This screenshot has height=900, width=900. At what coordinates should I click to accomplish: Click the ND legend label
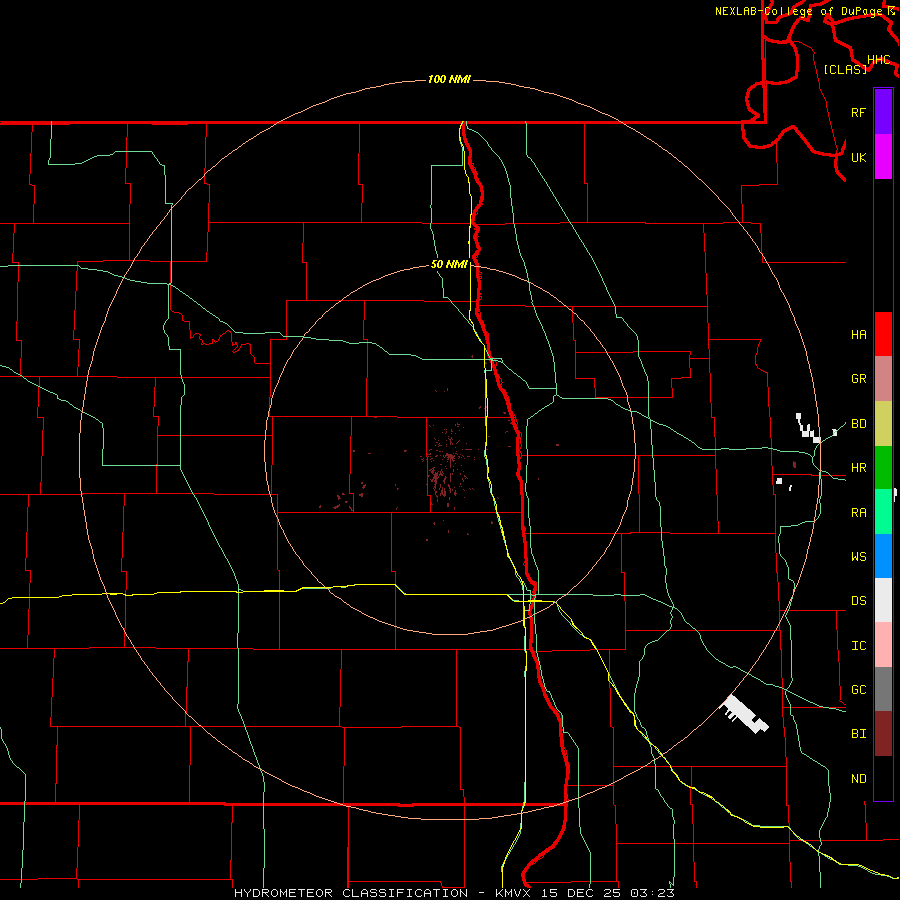(858, 779)
